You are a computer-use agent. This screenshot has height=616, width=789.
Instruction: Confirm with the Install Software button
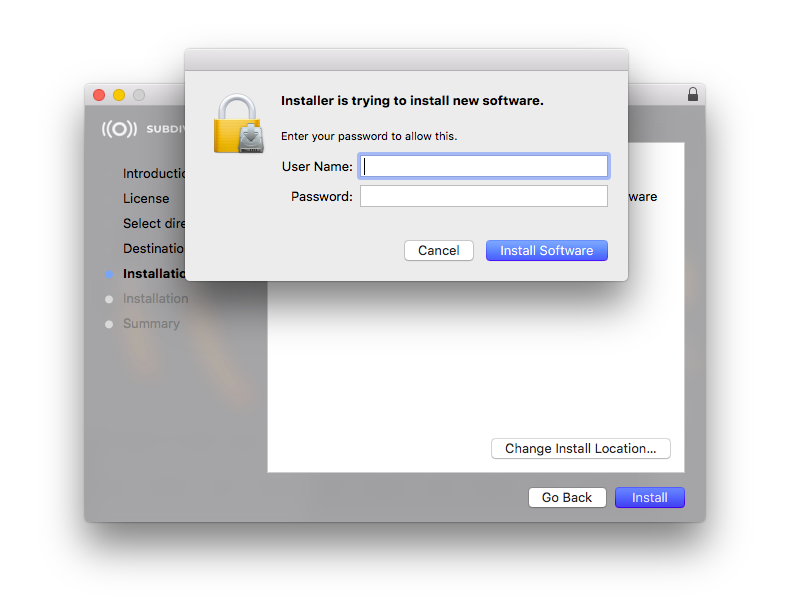click(546, 251)
